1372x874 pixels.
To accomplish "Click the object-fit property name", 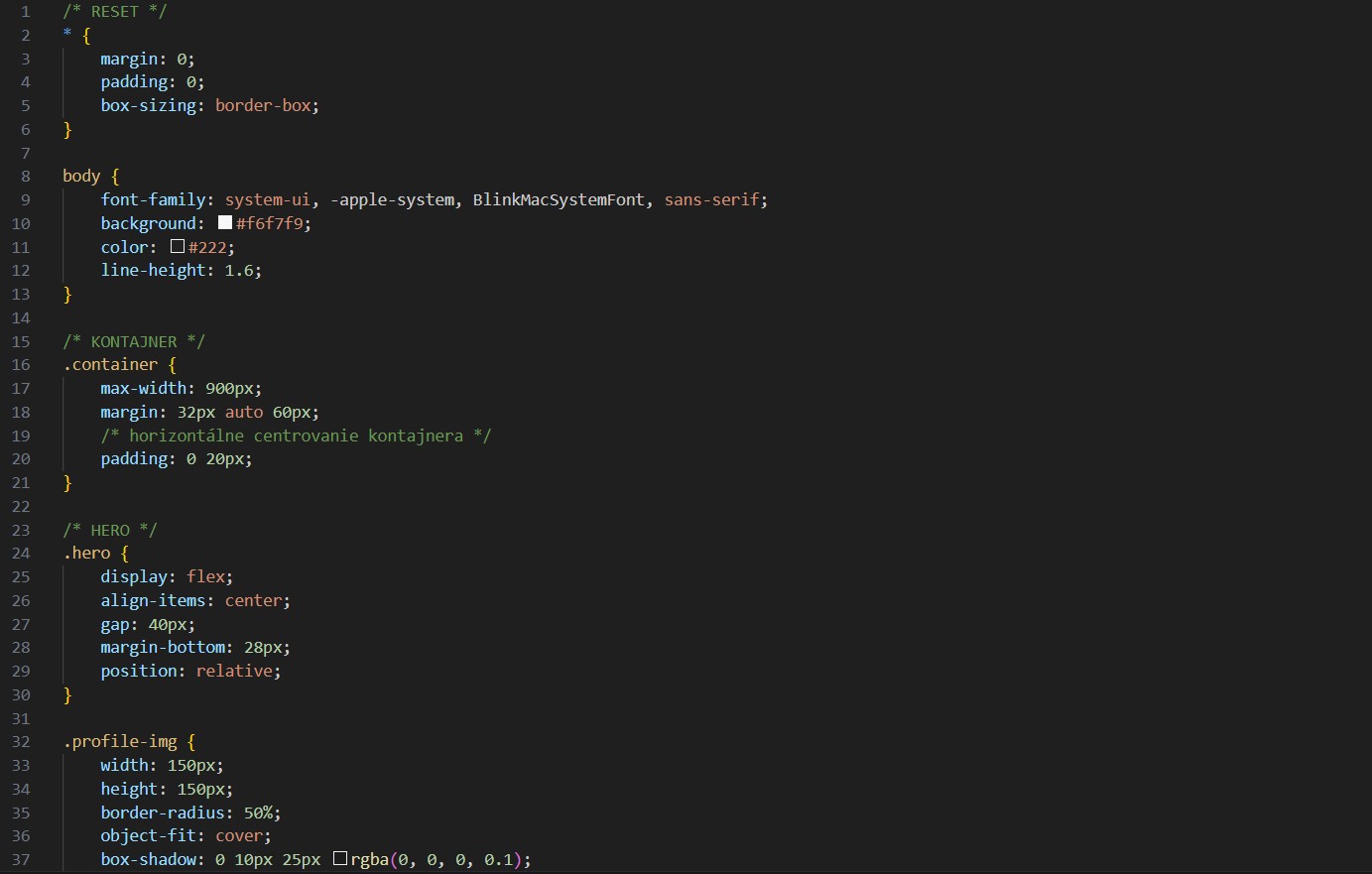I will (148, 835).
